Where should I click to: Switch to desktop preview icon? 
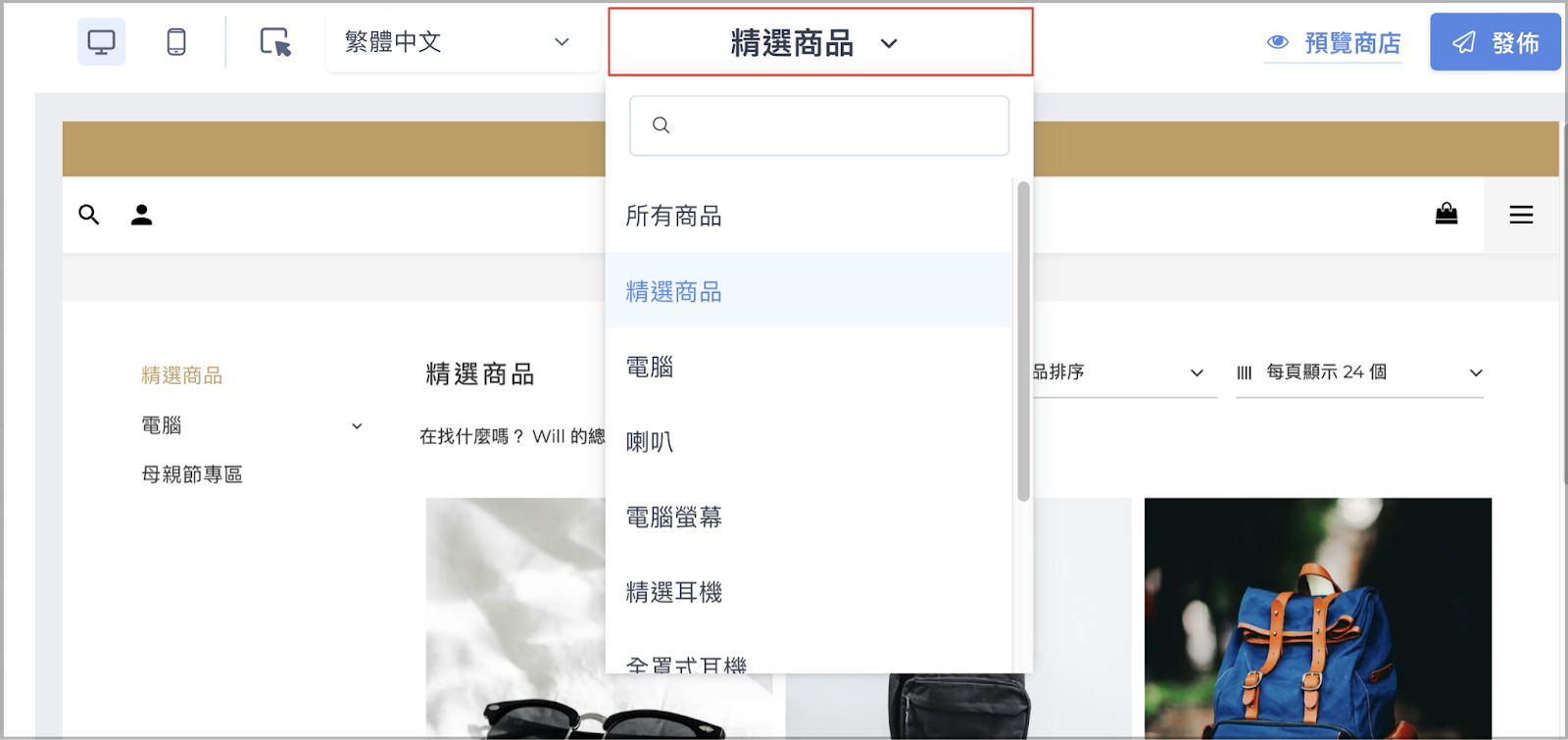click(x=101, y=42)
